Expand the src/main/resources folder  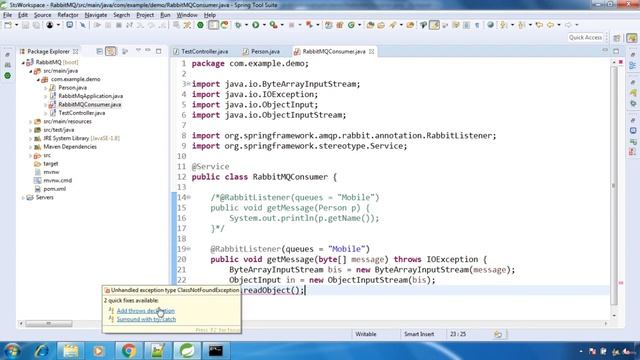pyautogui.click(x=31, y=122)
